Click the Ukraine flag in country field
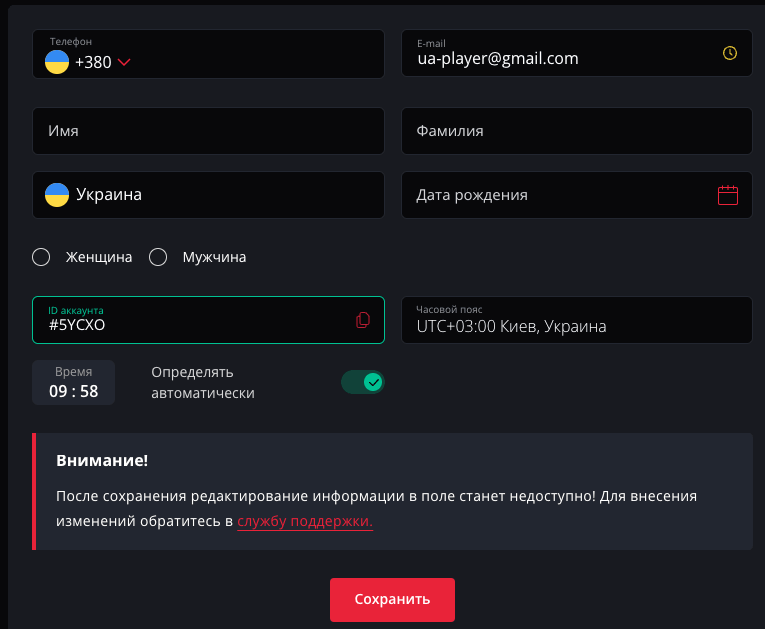The image size is (765, 629). [57, 195]
